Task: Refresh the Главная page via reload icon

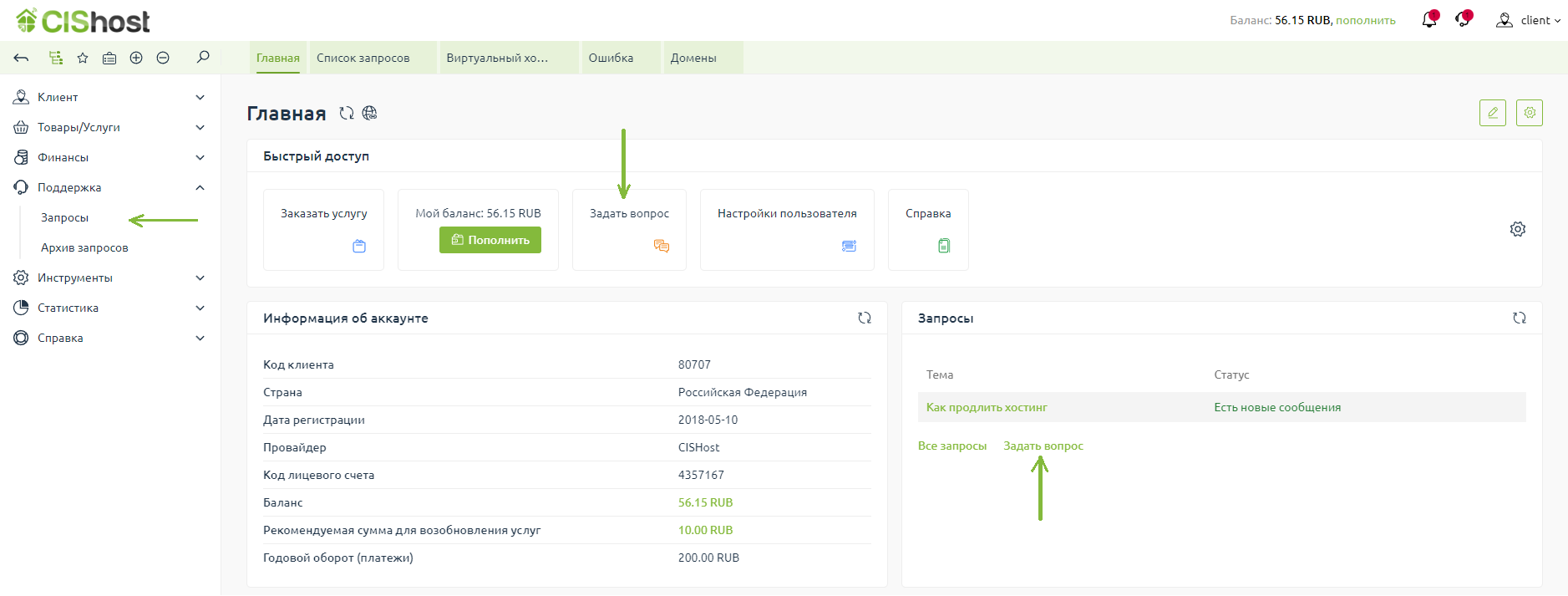Action: [347, 113]
